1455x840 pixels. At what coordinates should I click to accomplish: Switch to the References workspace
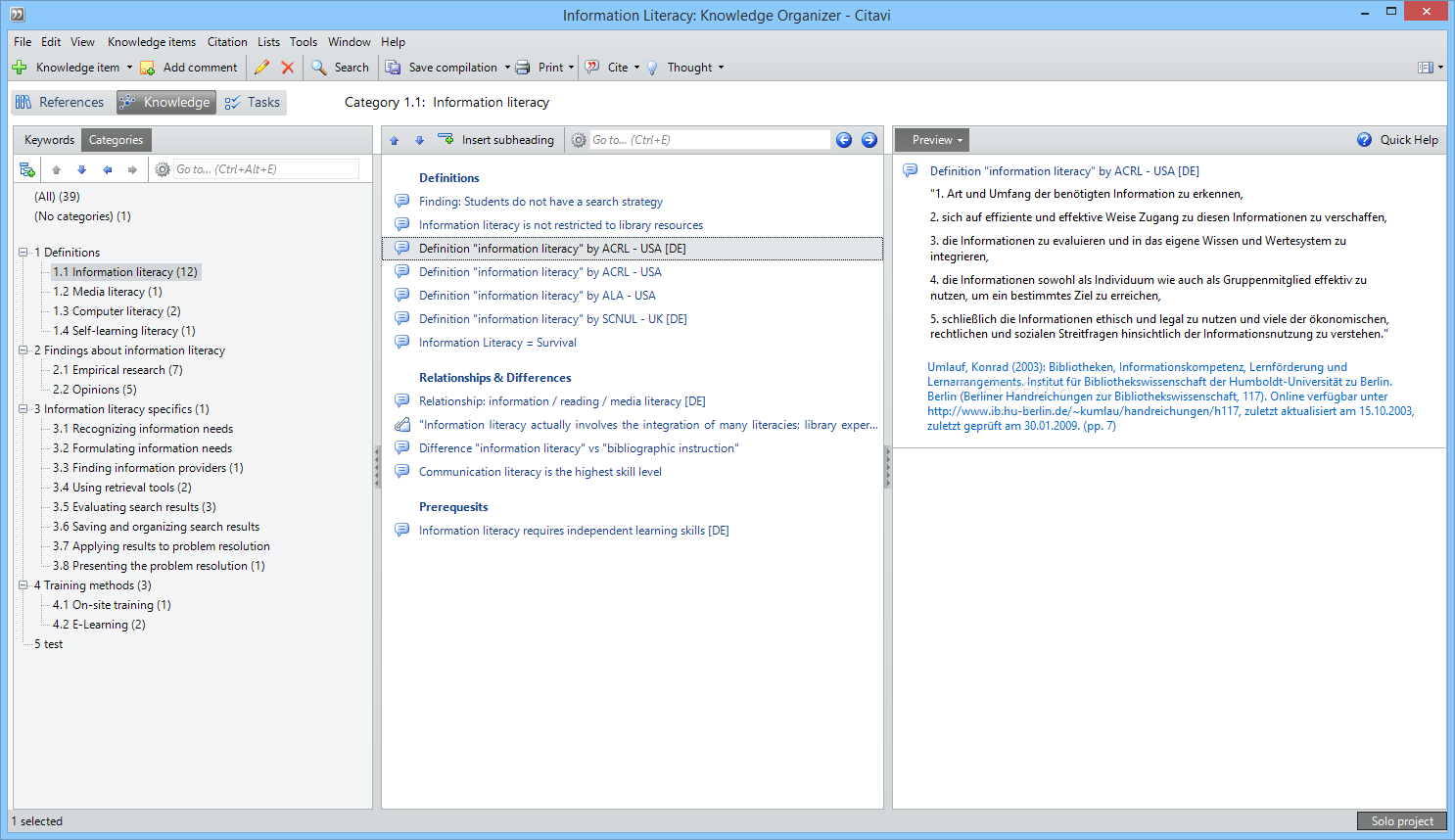pos(61,103)
